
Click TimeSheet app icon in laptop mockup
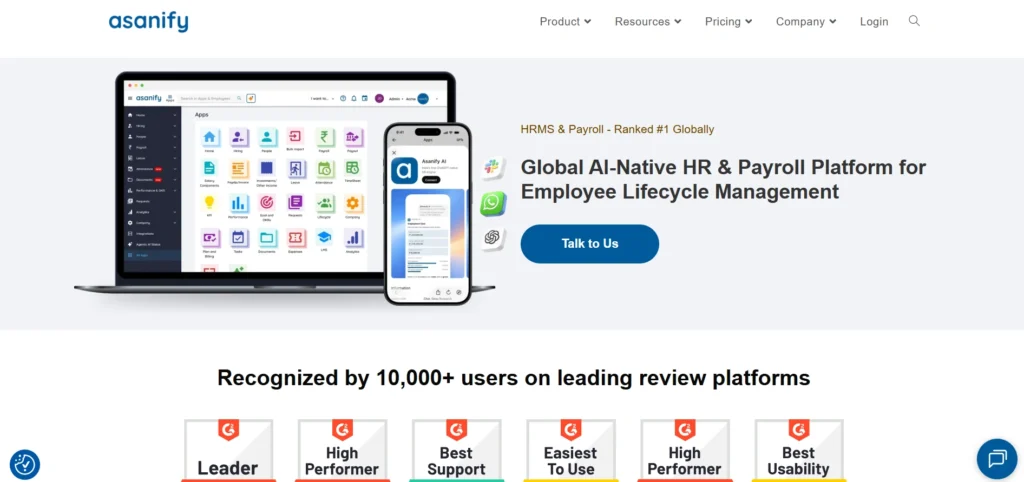pyautogui.click(x=353, y=169)
